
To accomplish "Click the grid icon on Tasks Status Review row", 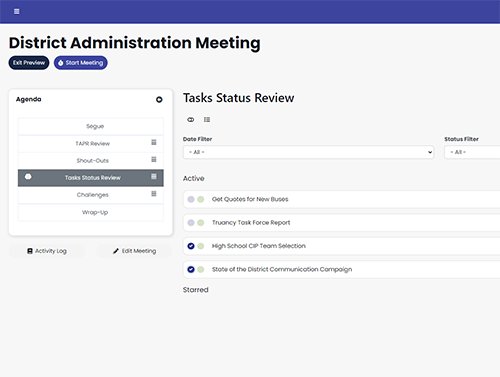I will [x=154, y=176].
